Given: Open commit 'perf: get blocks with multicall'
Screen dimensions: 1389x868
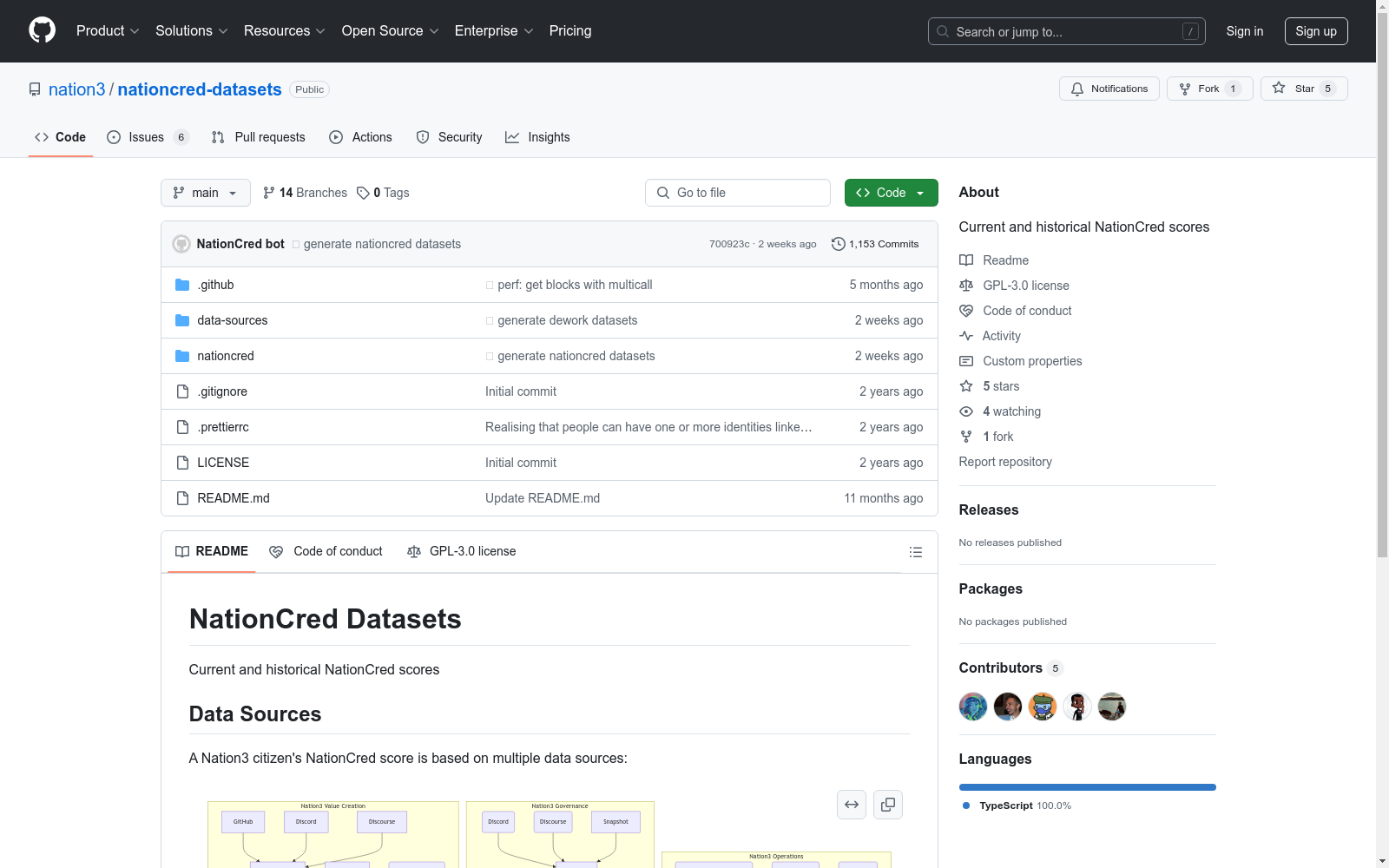Looking at the screenshot, I should point(575,285).
